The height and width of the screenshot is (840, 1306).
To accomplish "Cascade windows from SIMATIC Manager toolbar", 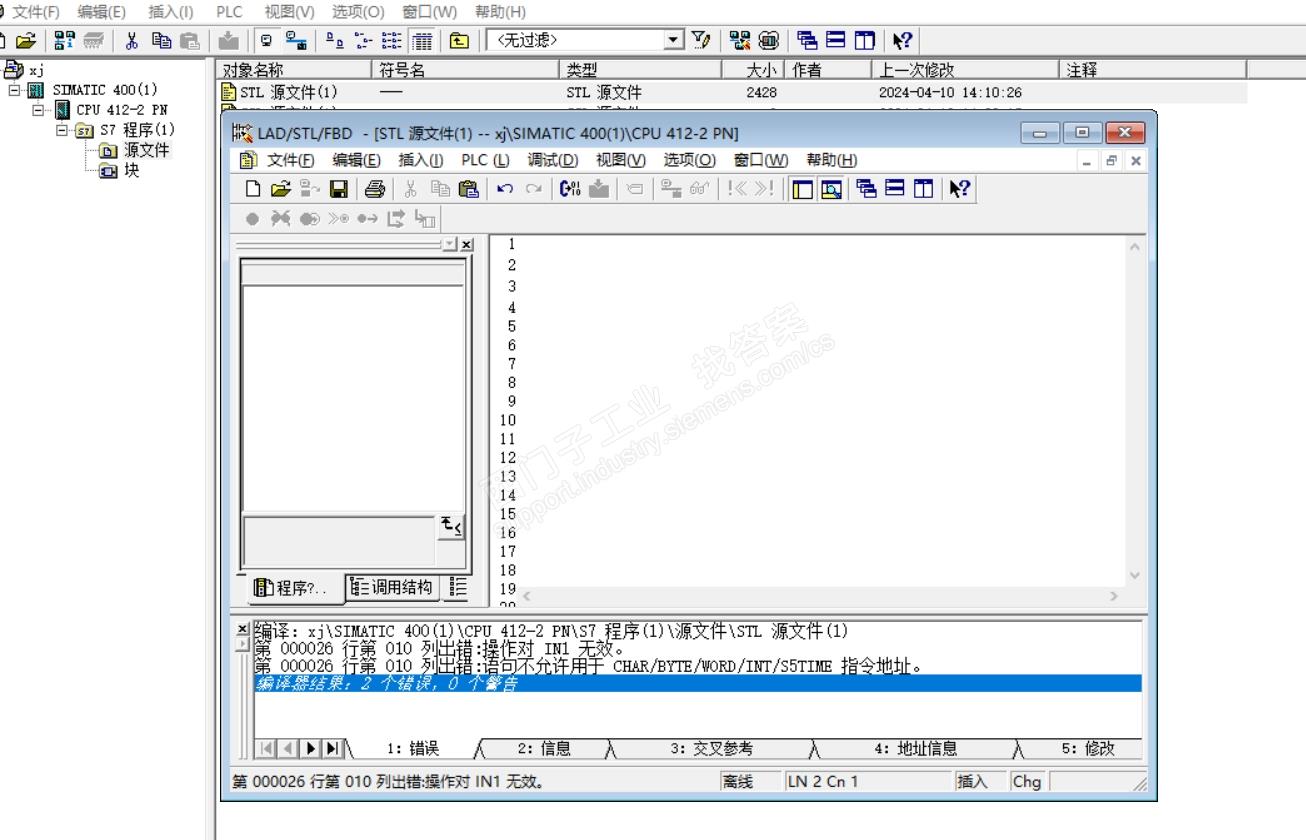I will 806,40.
